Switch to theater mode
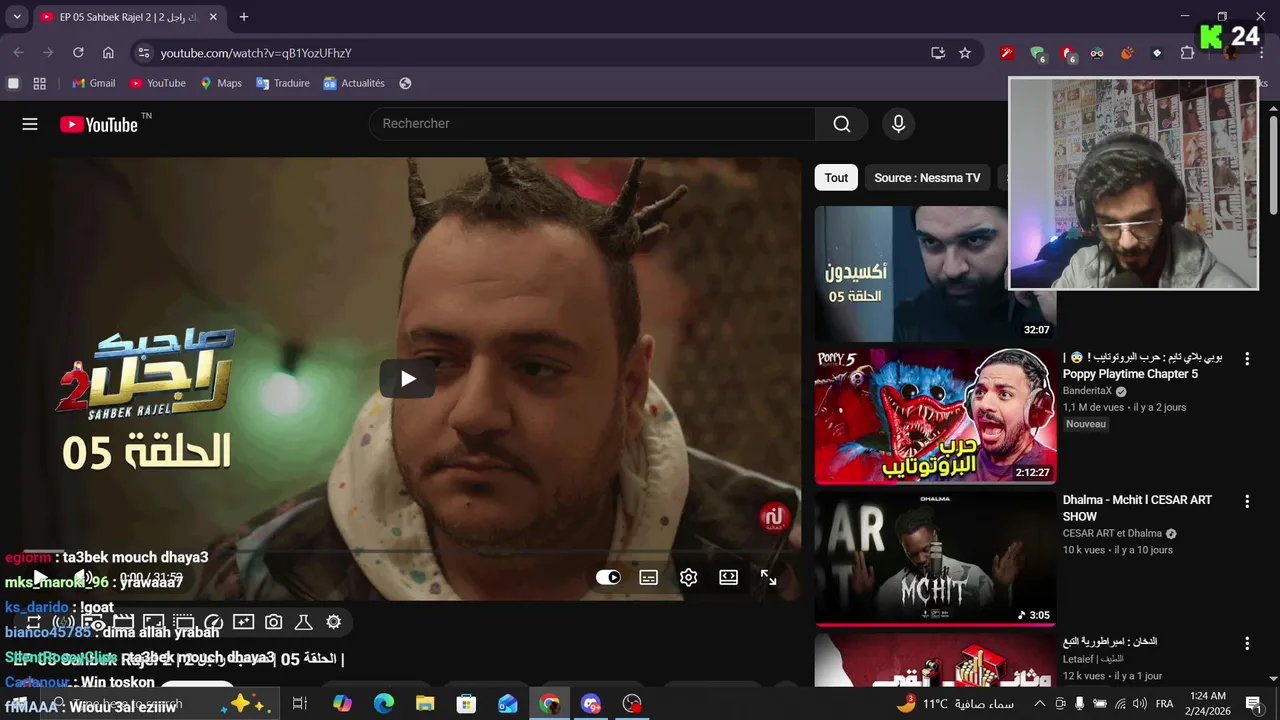Viewport: 1280px width, 720px height. [x=728, y=577]
